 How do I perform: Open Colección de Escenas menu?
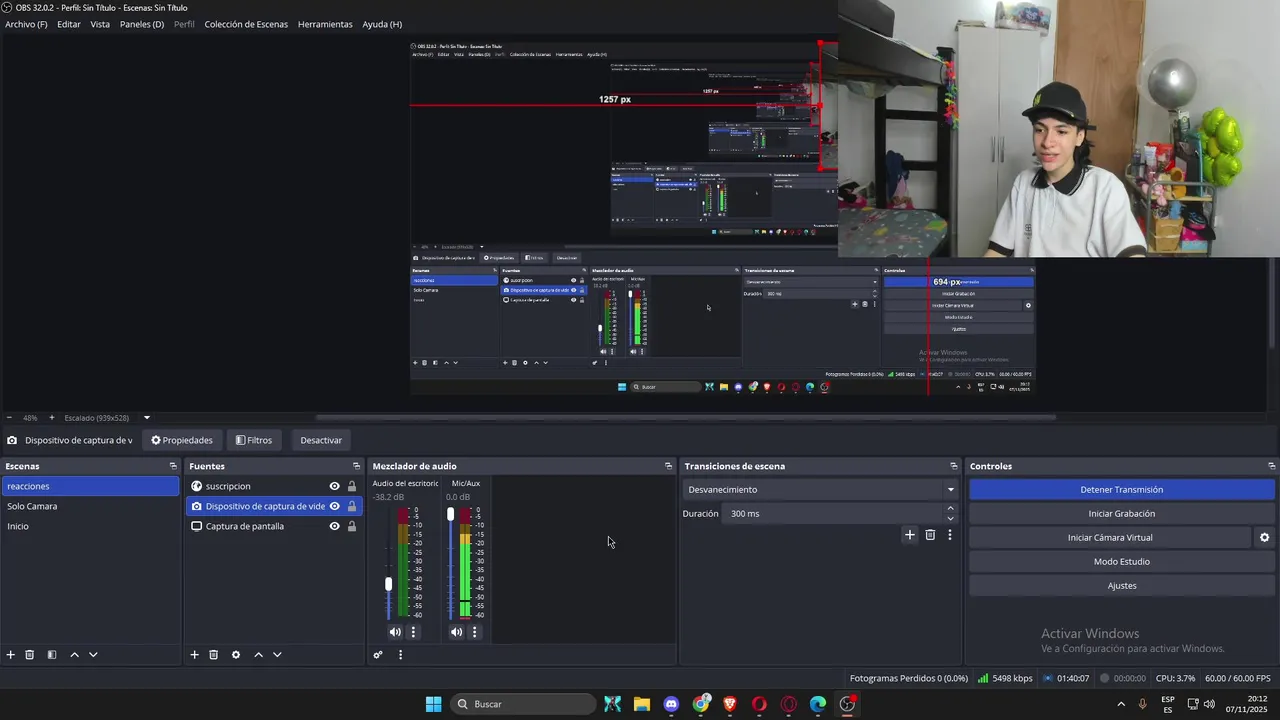click(246, 24)
